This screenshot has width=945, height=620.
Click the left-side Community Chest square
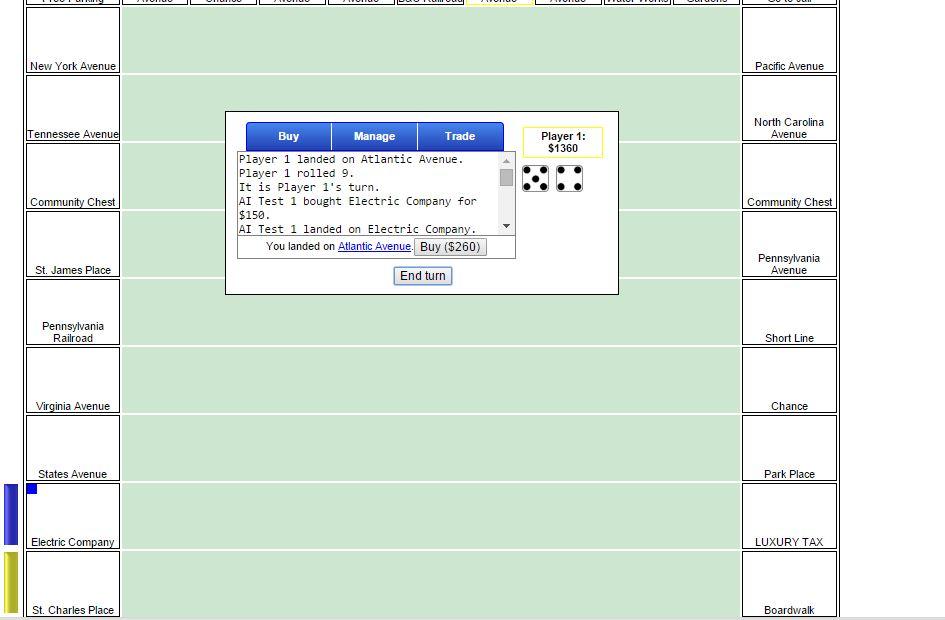(73, 177)
